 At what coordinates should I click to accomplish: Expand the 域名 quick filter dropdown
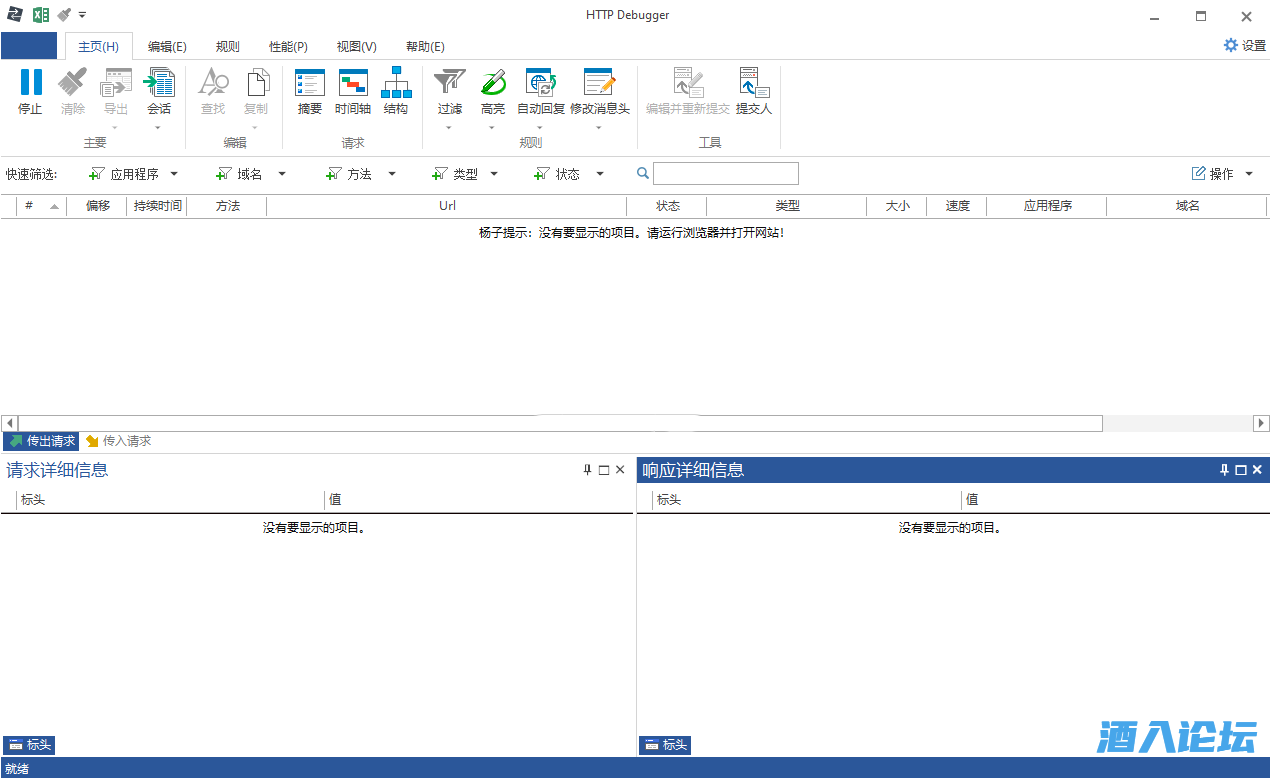(282, 174)
